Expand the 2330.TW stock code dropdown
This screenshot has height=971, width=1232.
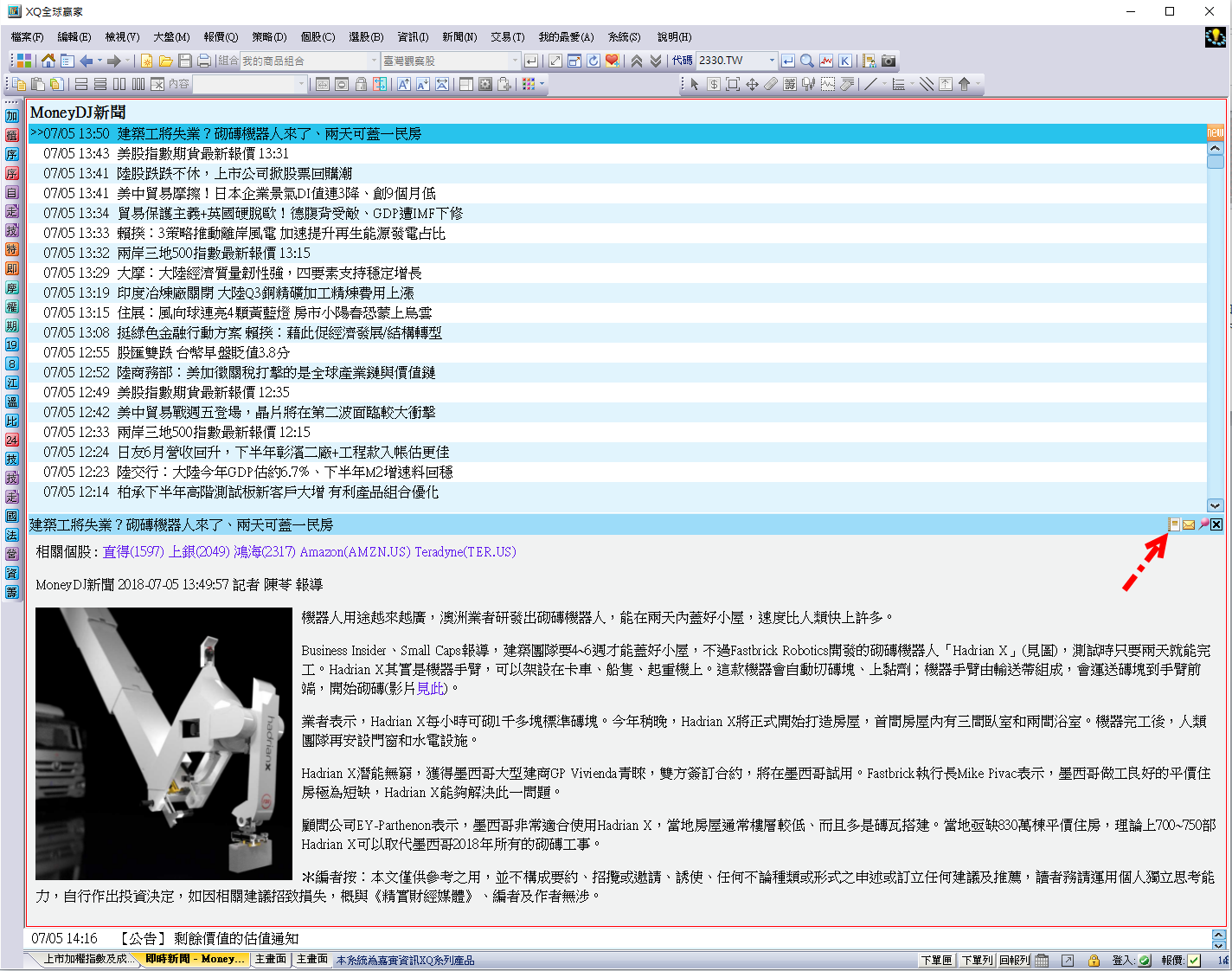(772, 61)
